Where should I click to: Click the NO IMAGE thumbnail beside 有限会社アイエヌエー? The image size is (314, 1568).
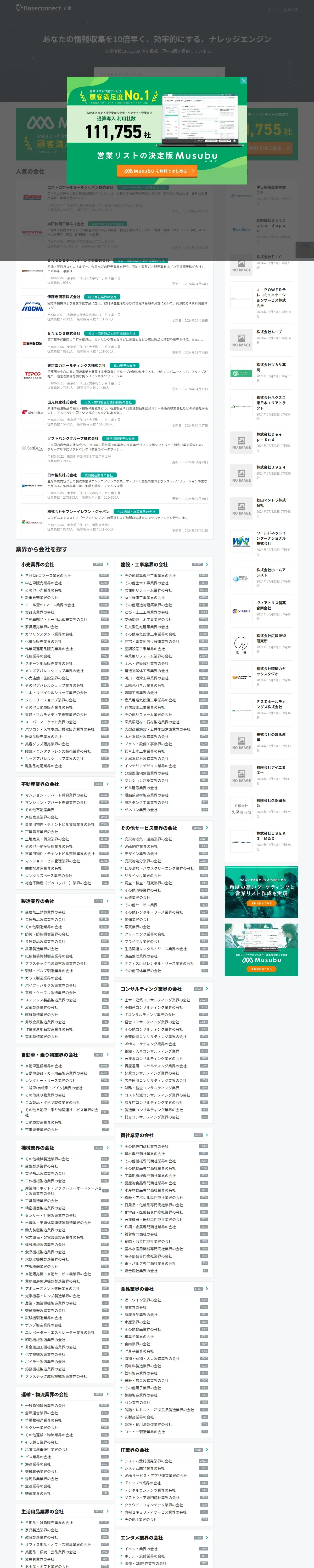click(x=242, y=775)
